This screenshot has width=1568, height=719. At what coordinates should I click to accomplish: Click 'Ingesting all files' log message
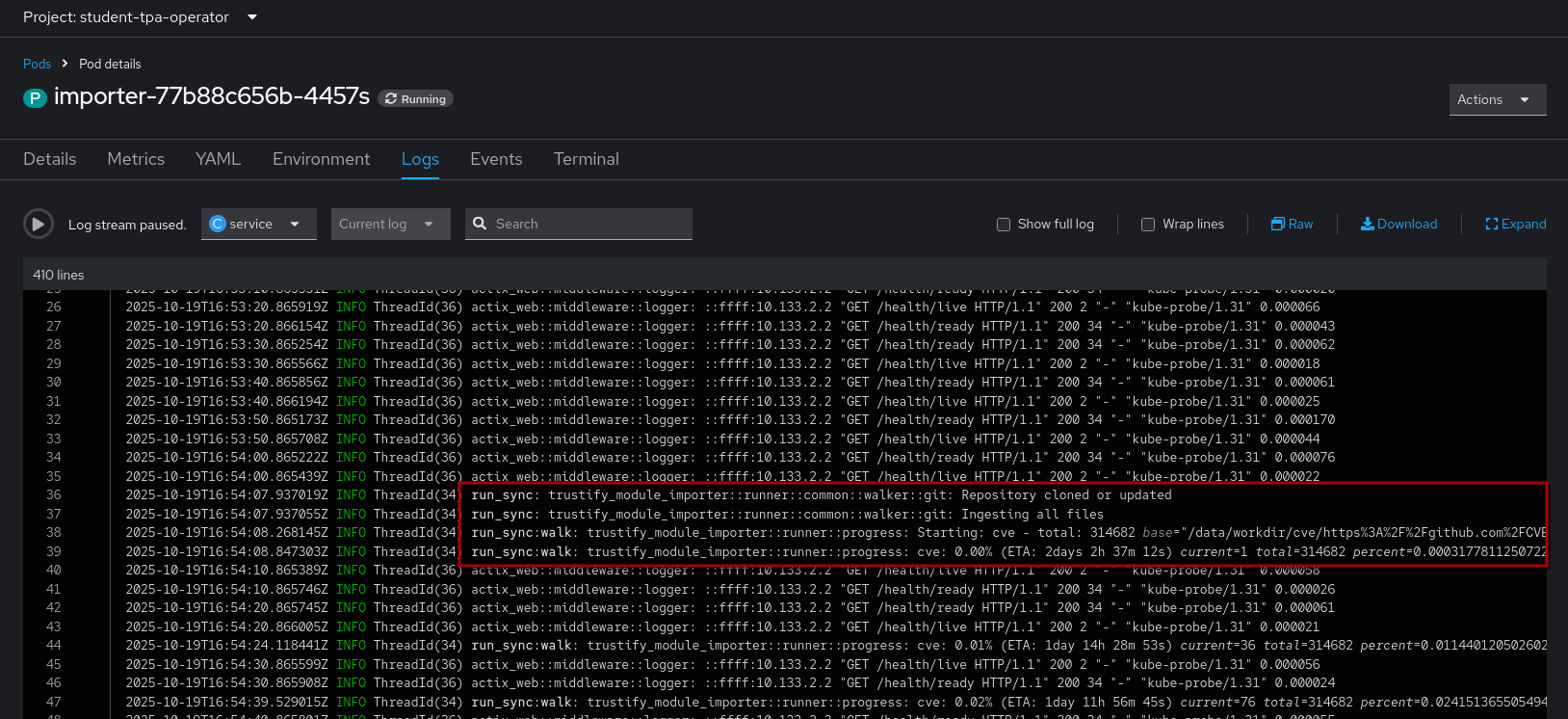[1032, 514]
